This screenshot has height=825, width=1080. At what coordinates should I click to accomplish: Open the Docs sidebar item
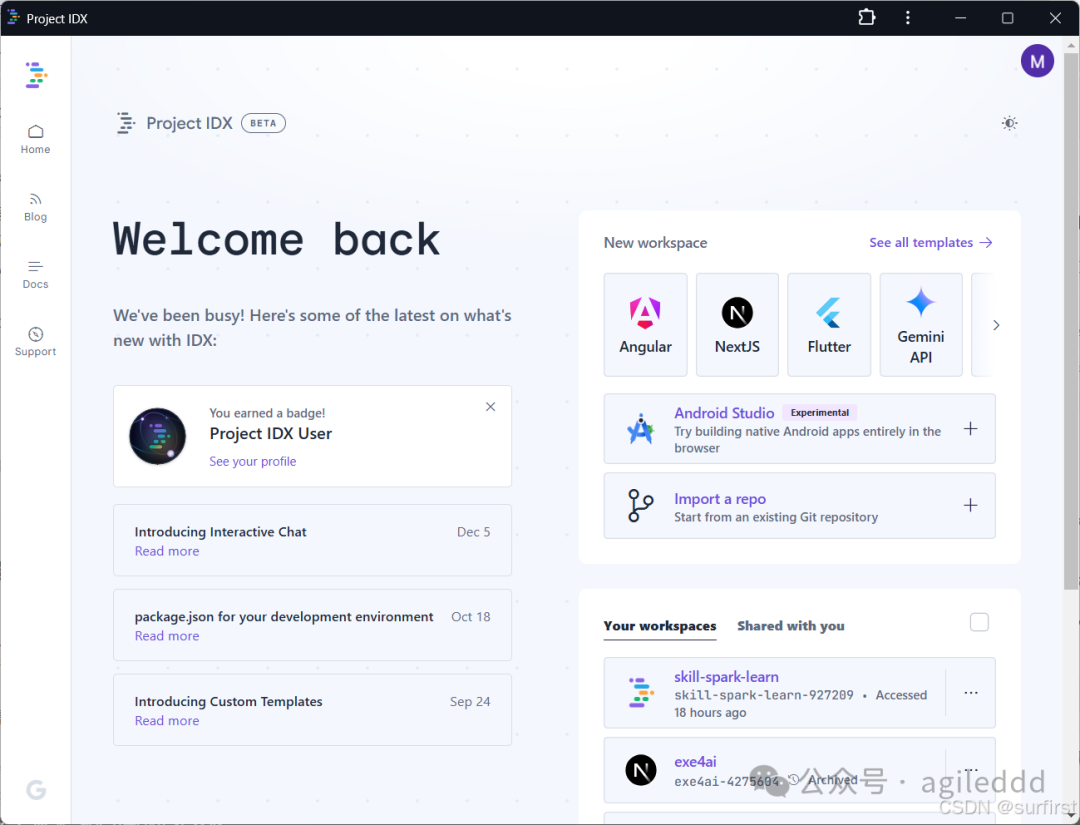35,274
